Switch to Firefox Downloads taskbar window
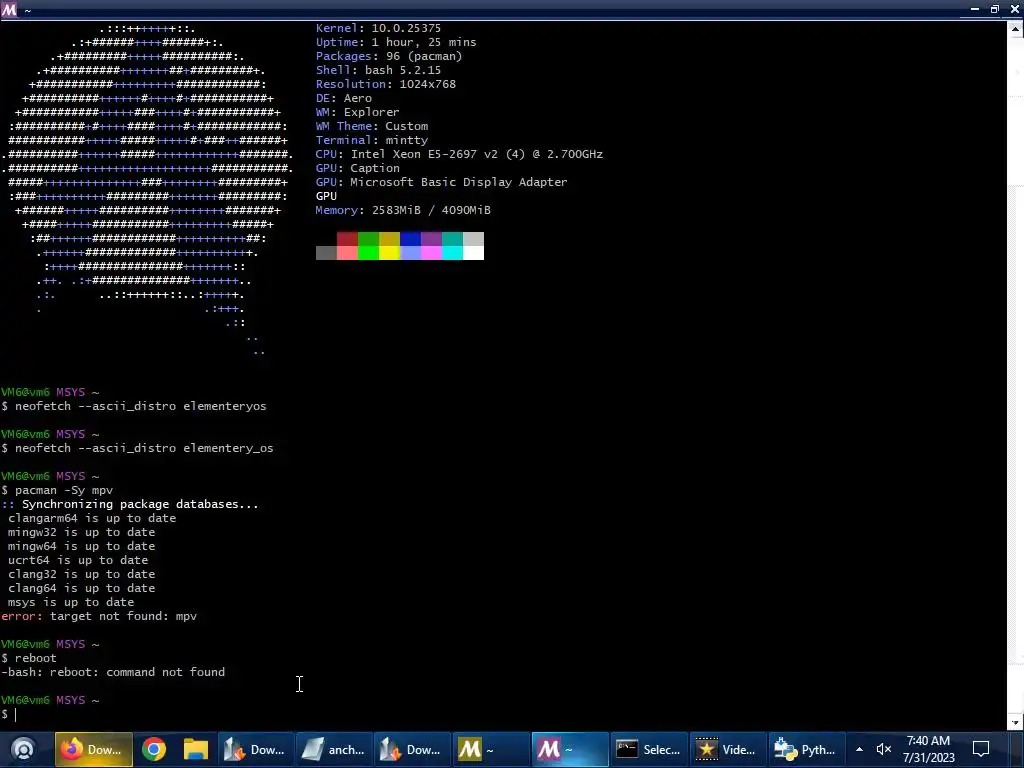 point(93,749)
